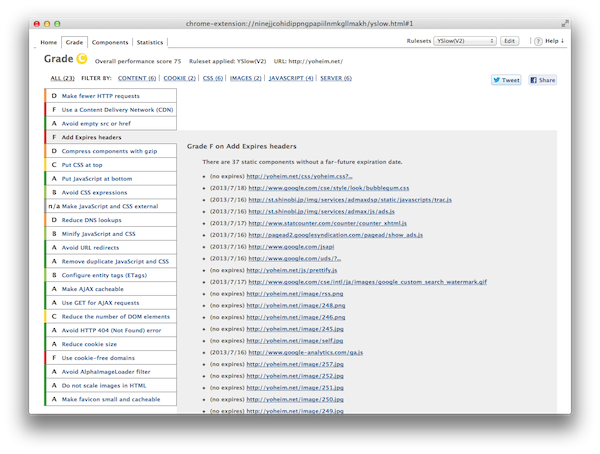Select Add Expires headers rule

coord(111,137)
